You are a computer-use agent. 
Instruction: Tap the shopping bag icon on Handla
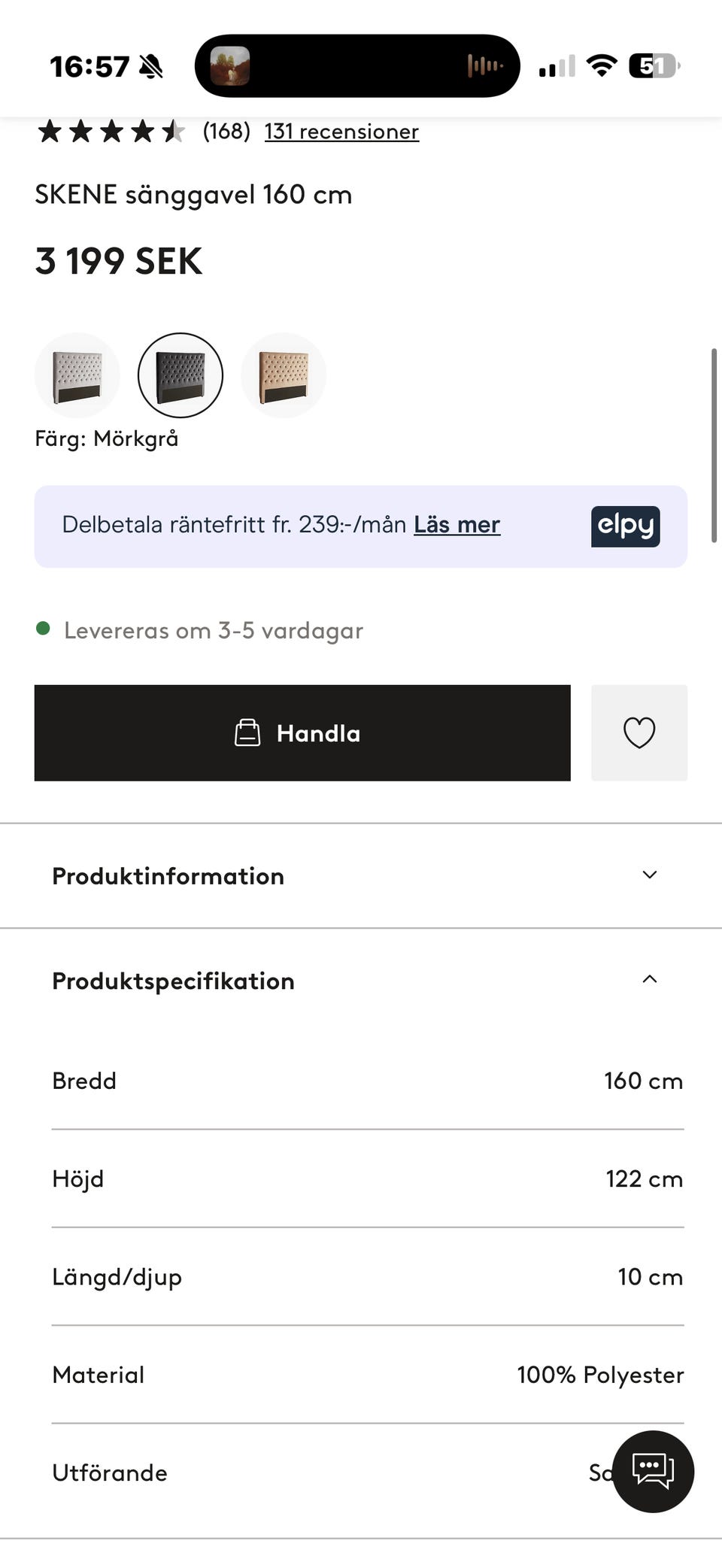(247, 732)
